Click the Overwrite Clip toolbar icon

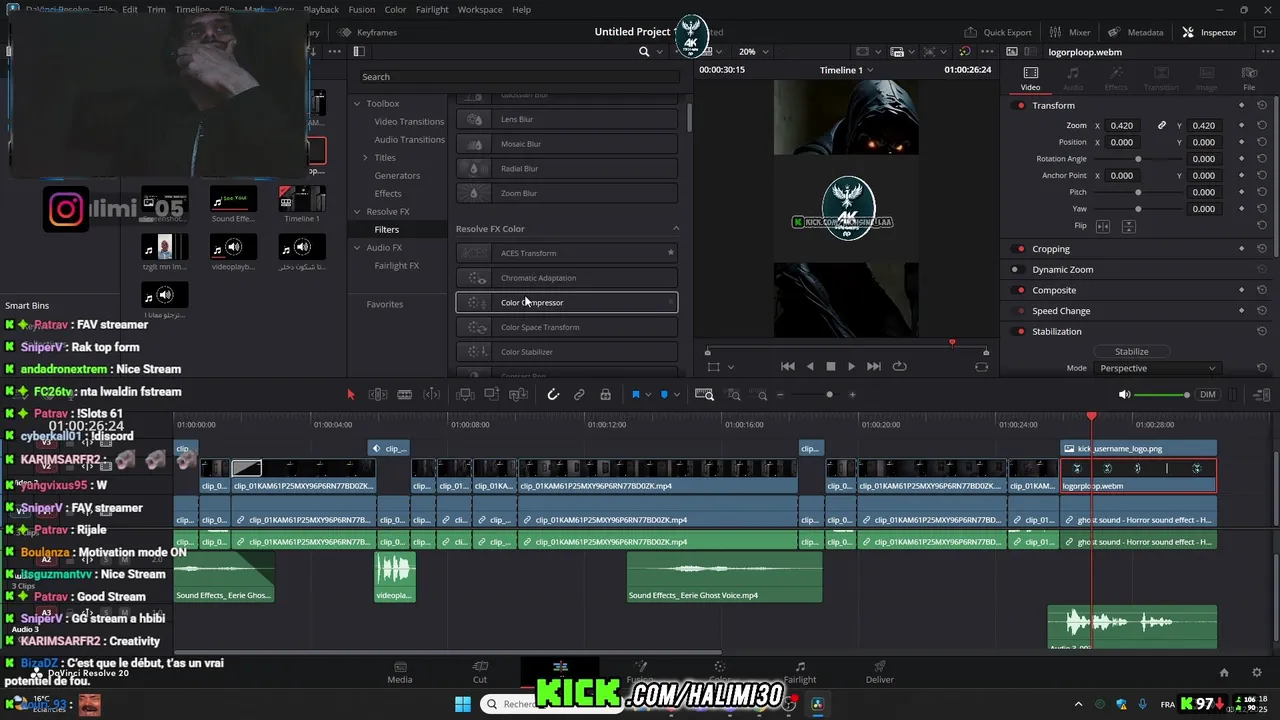491,395
